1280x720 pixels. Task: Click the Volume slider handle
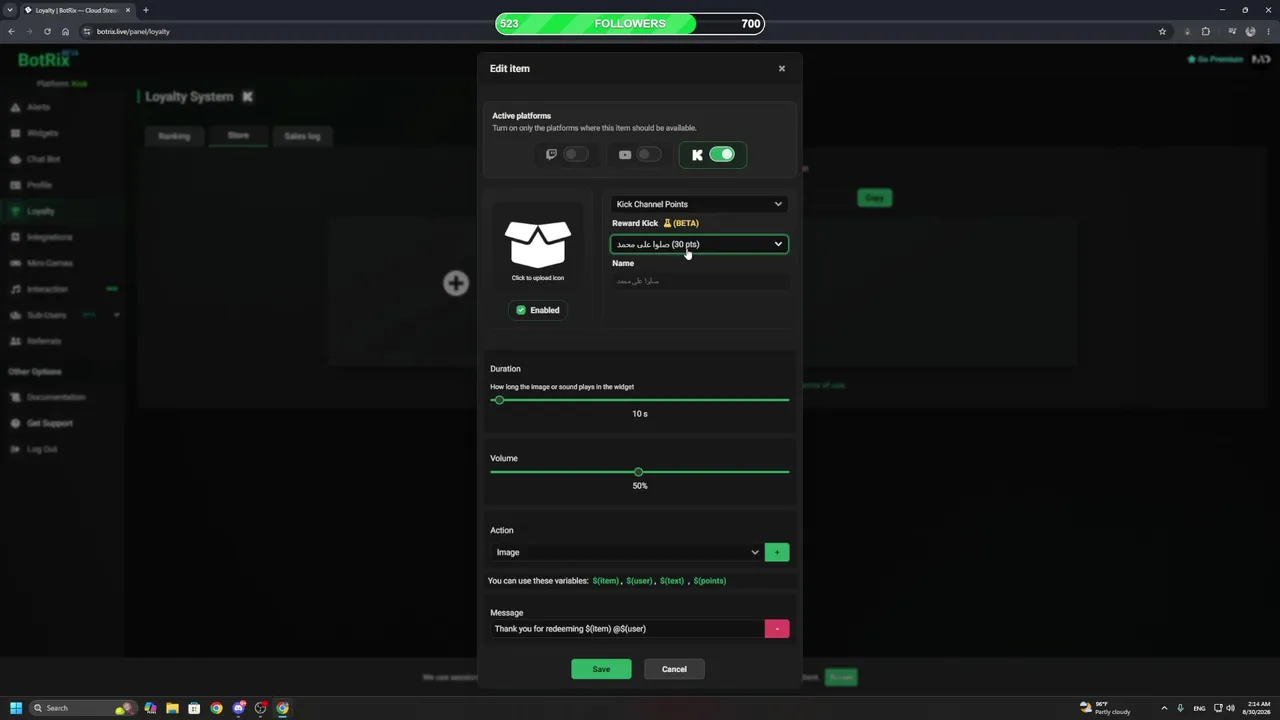(638, 472)
